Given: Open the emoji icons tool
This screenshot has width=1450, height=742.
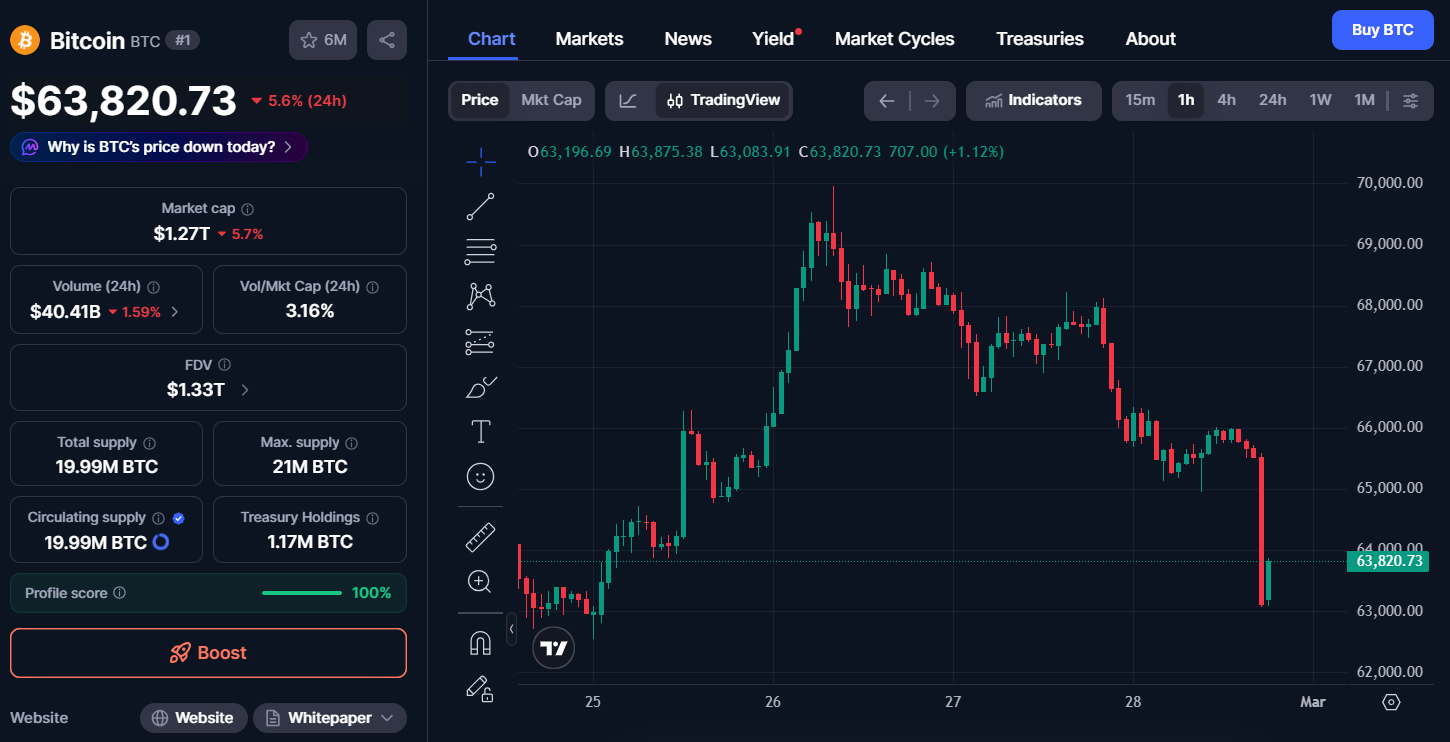Looking at the screenshot, I should coord(480,476).
